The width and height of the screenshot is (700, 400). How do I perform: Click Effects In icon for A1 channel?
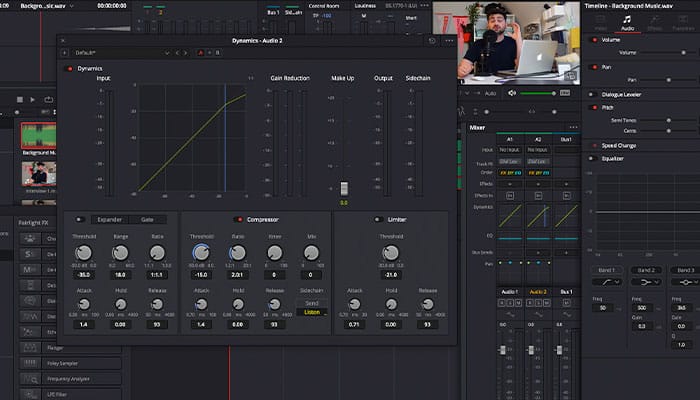click(x=510, y=196)
